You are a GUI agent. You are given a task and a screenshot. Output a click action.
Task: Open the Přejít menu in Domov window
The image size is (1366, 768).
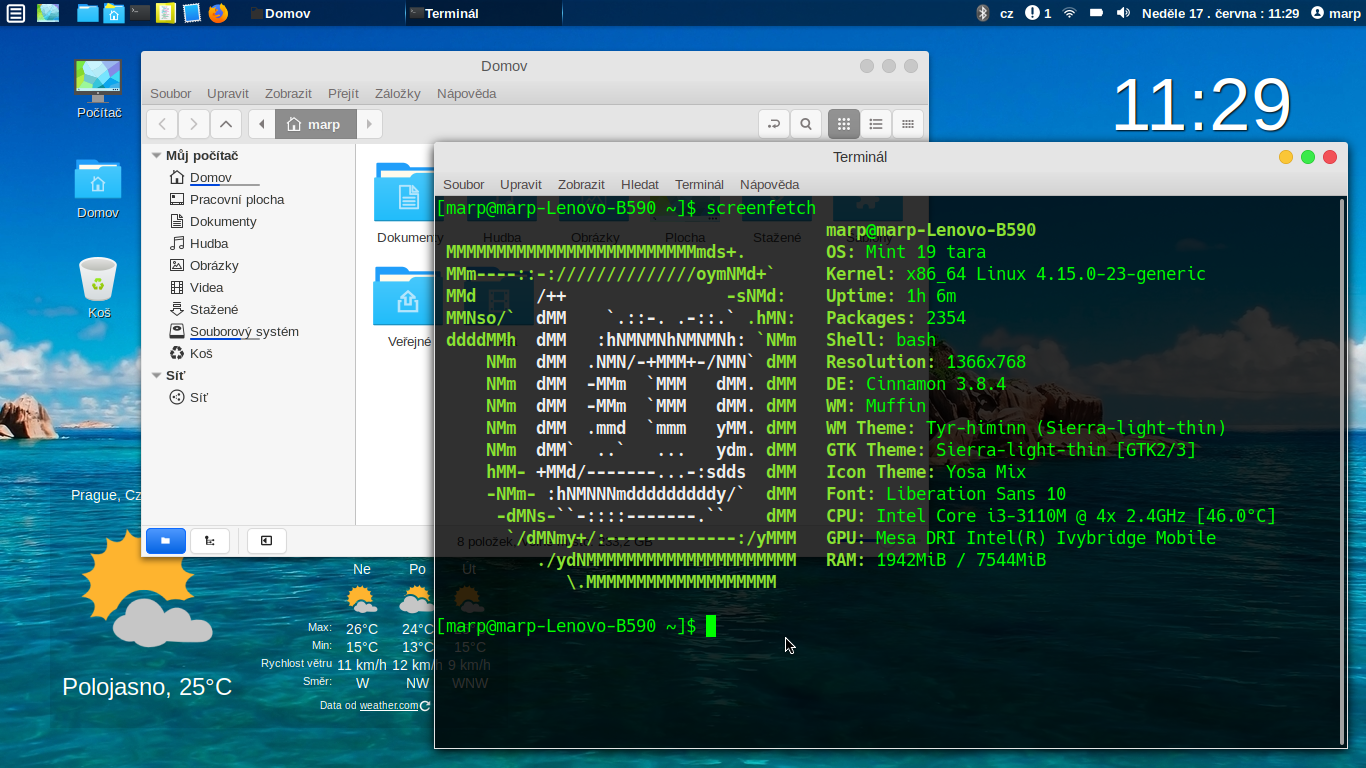pyautogui.click(x=343, y=93)
